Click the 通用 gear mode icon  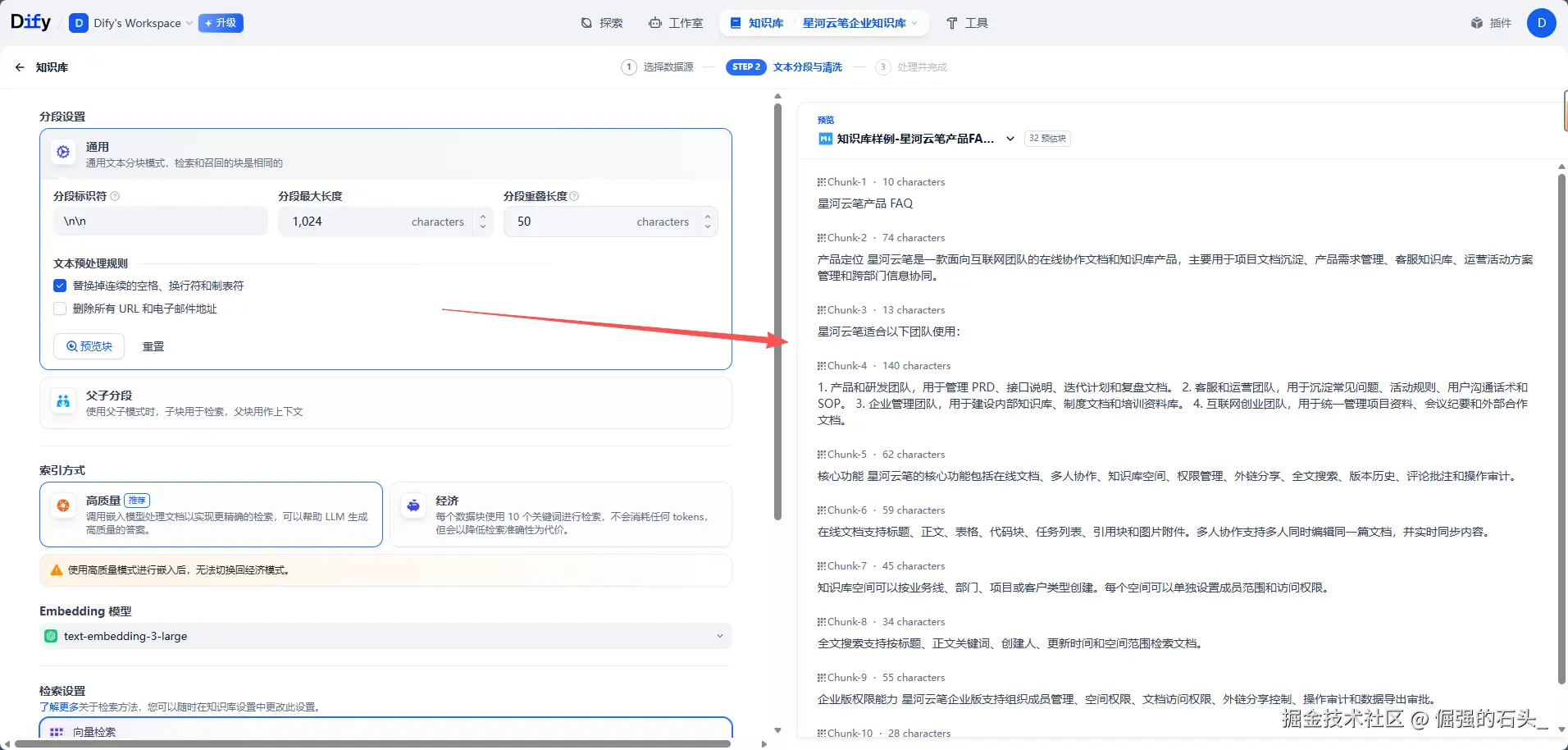(x=63, y=152)
